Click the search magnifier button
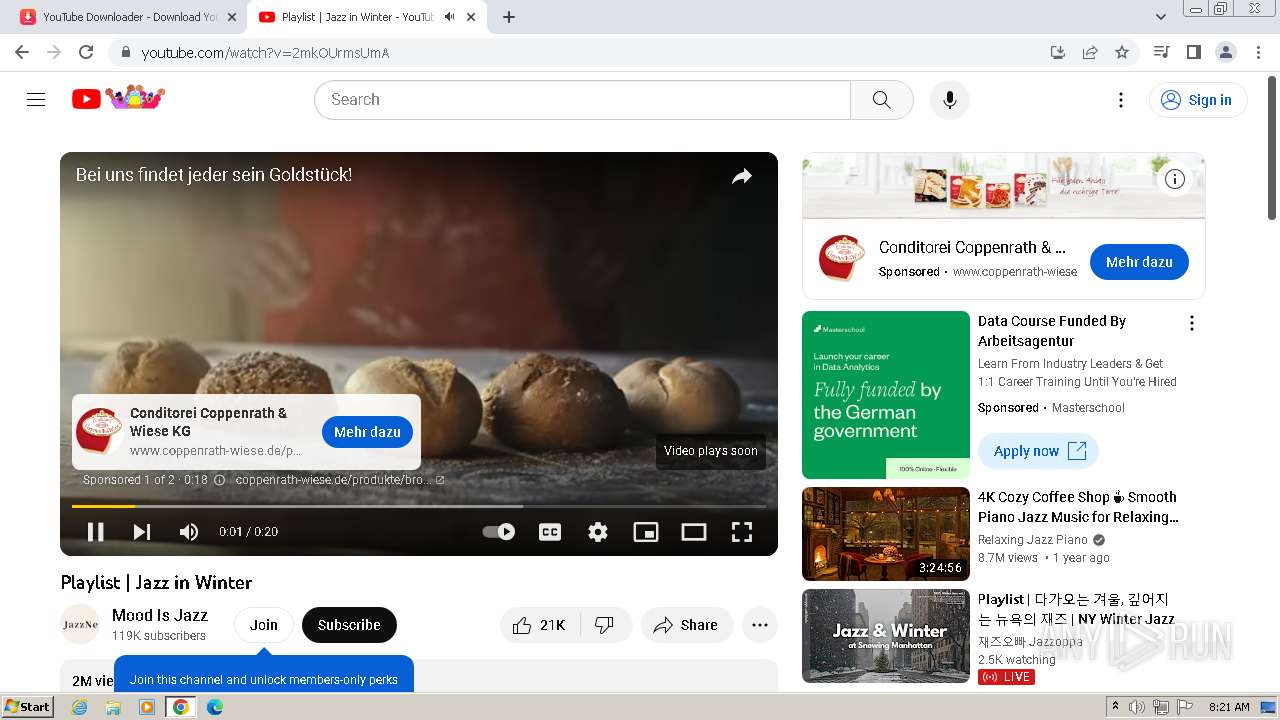 881,99
